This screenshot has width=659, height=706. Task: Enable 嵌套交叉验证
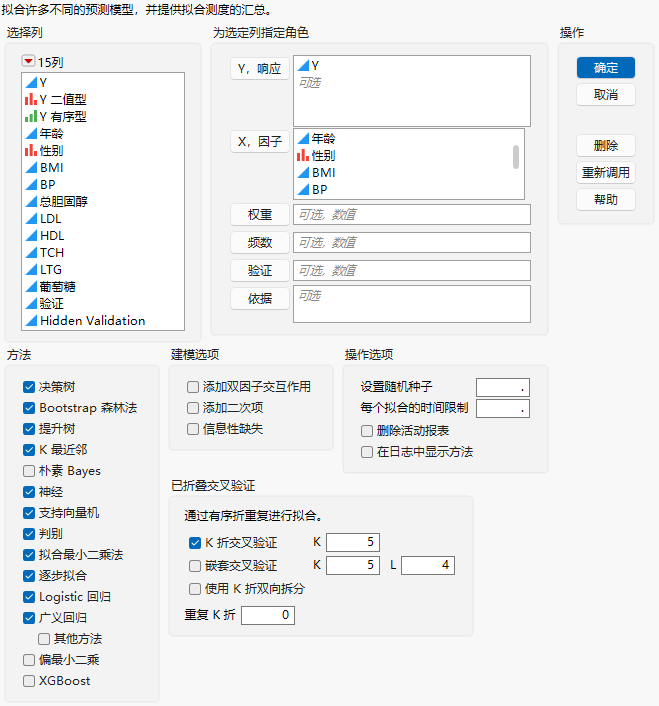coord(195,566)
